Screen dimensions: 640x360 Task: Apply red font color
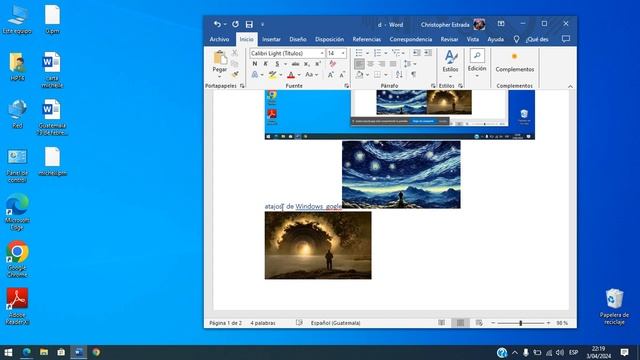coord(291,75)
